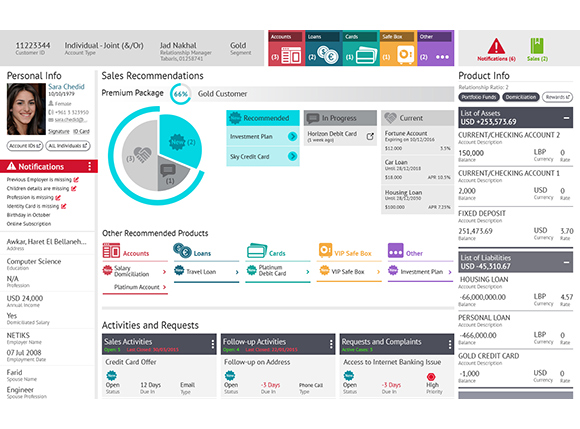The height and width of the screenshot is (429, 580).
Task: Click Accounts icon under Other Recommended Products
Action: tap(111, 250)
